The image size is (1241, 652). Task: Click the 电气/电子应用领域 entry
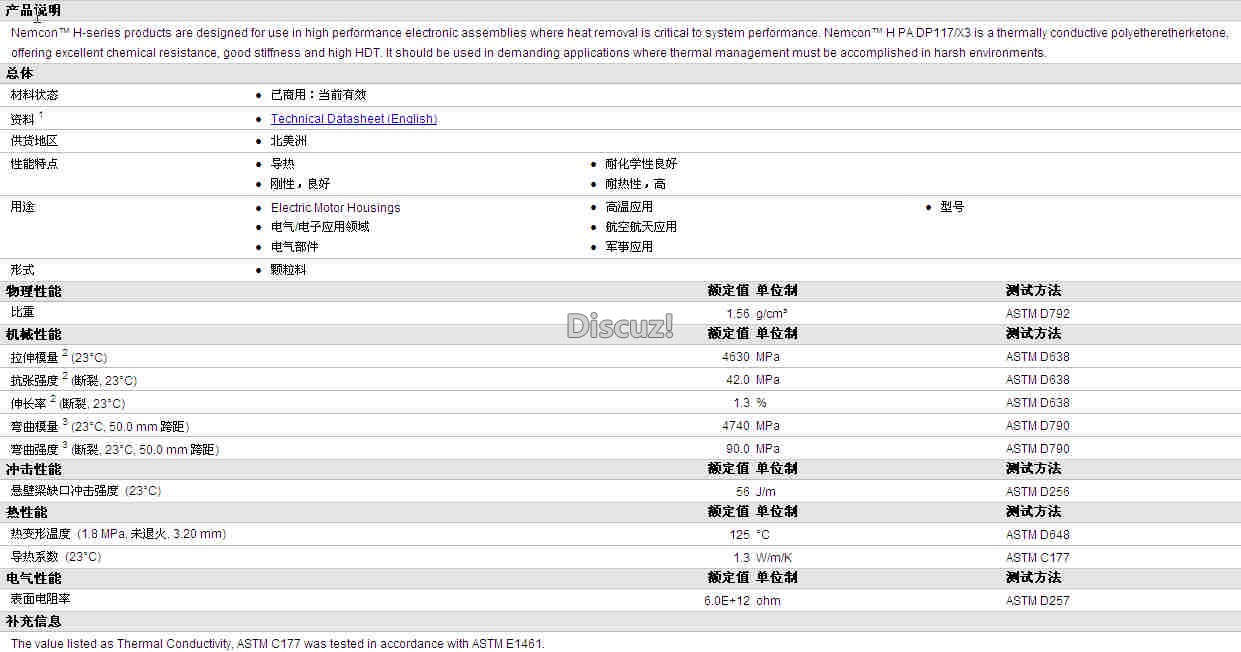320,227
